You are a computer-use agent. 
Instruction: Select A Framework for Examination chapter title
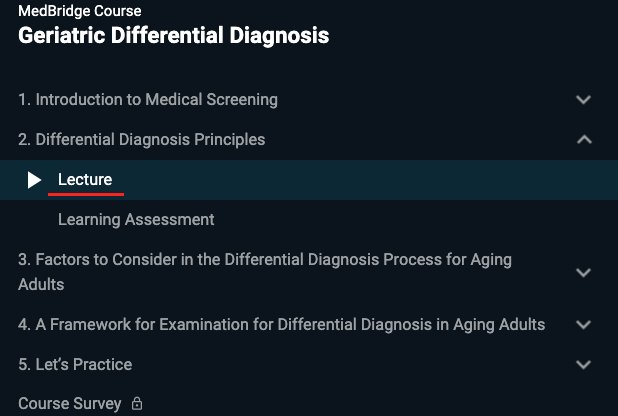click(x=281, y=325)
